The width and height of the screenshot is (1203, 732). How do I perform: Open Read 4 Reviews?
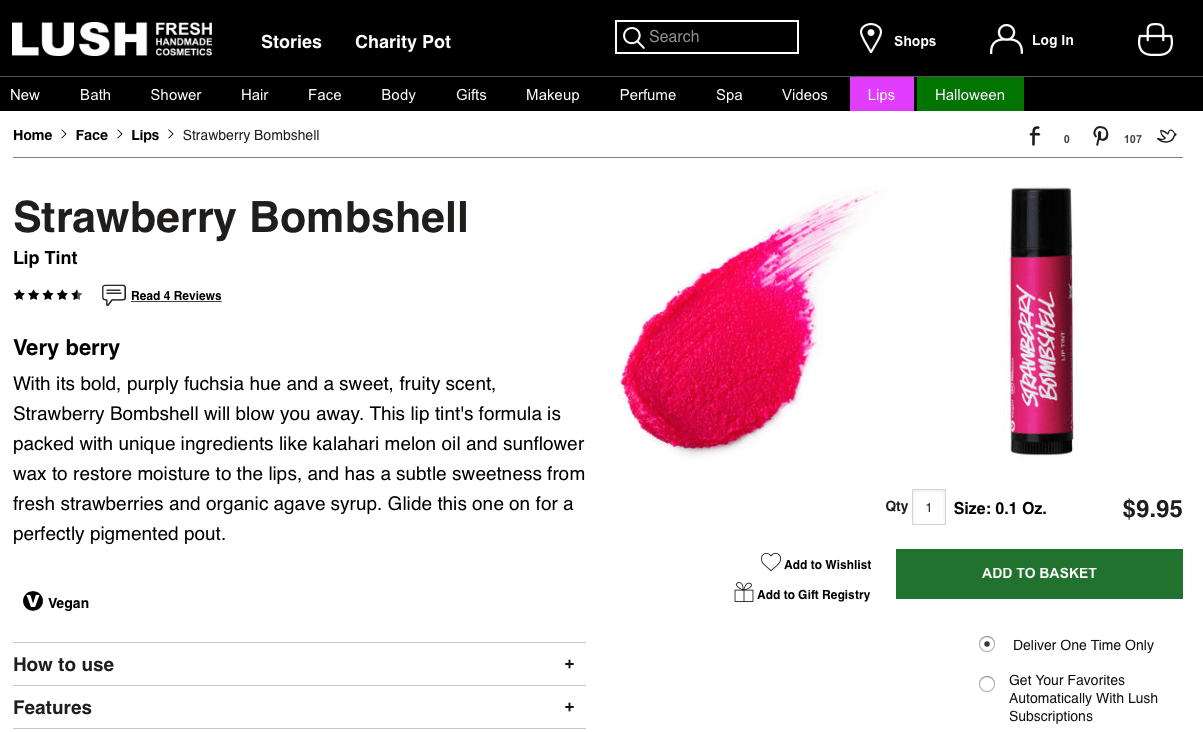tap(176, 295)
